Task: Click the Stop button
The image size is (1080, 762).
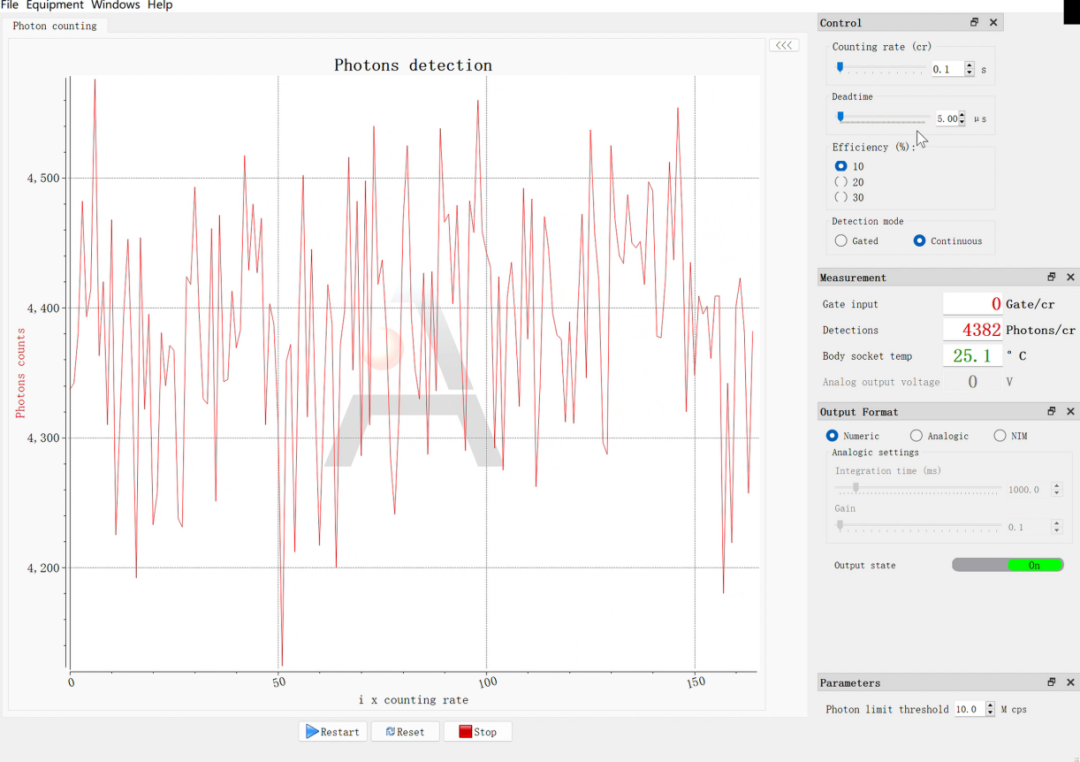Action: point(478,732)
